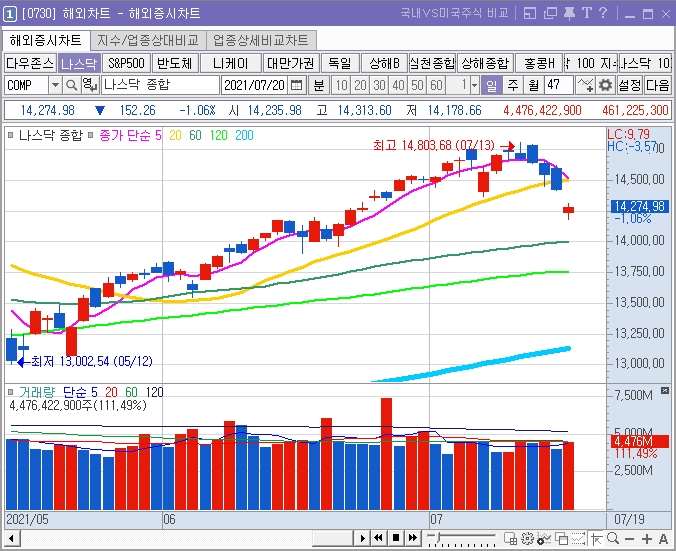Click the 설정 settings button
Viewport: 676px width, 551px height.
pyautogui.click(x=629, y=85)
